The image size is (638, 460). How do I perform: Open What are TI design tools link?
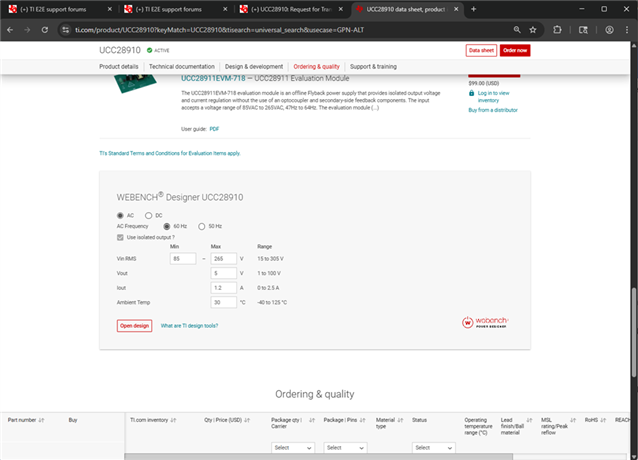click(x=189, y=326)
